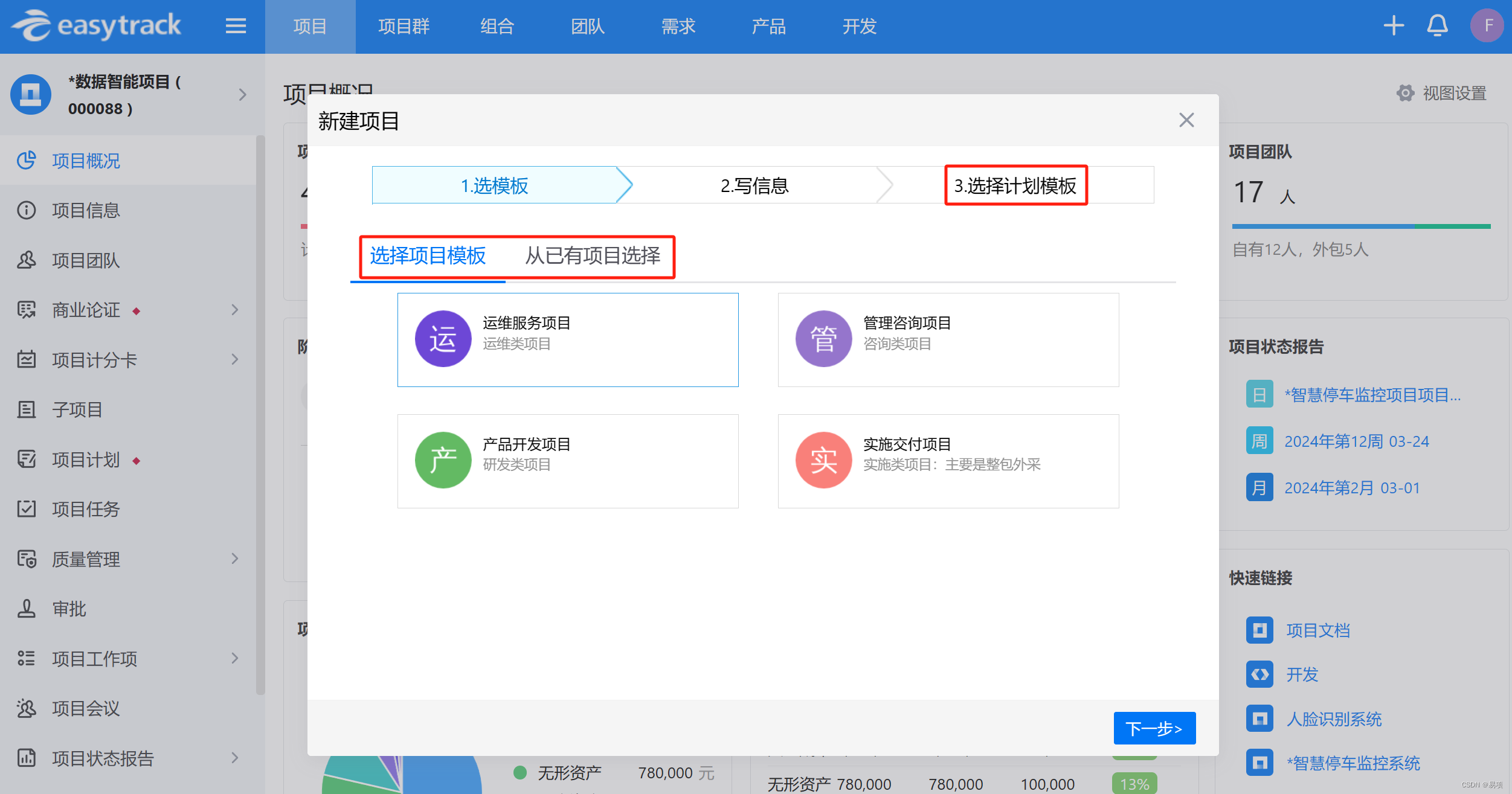Click the 项目工作项 list icon

point(27,658)
